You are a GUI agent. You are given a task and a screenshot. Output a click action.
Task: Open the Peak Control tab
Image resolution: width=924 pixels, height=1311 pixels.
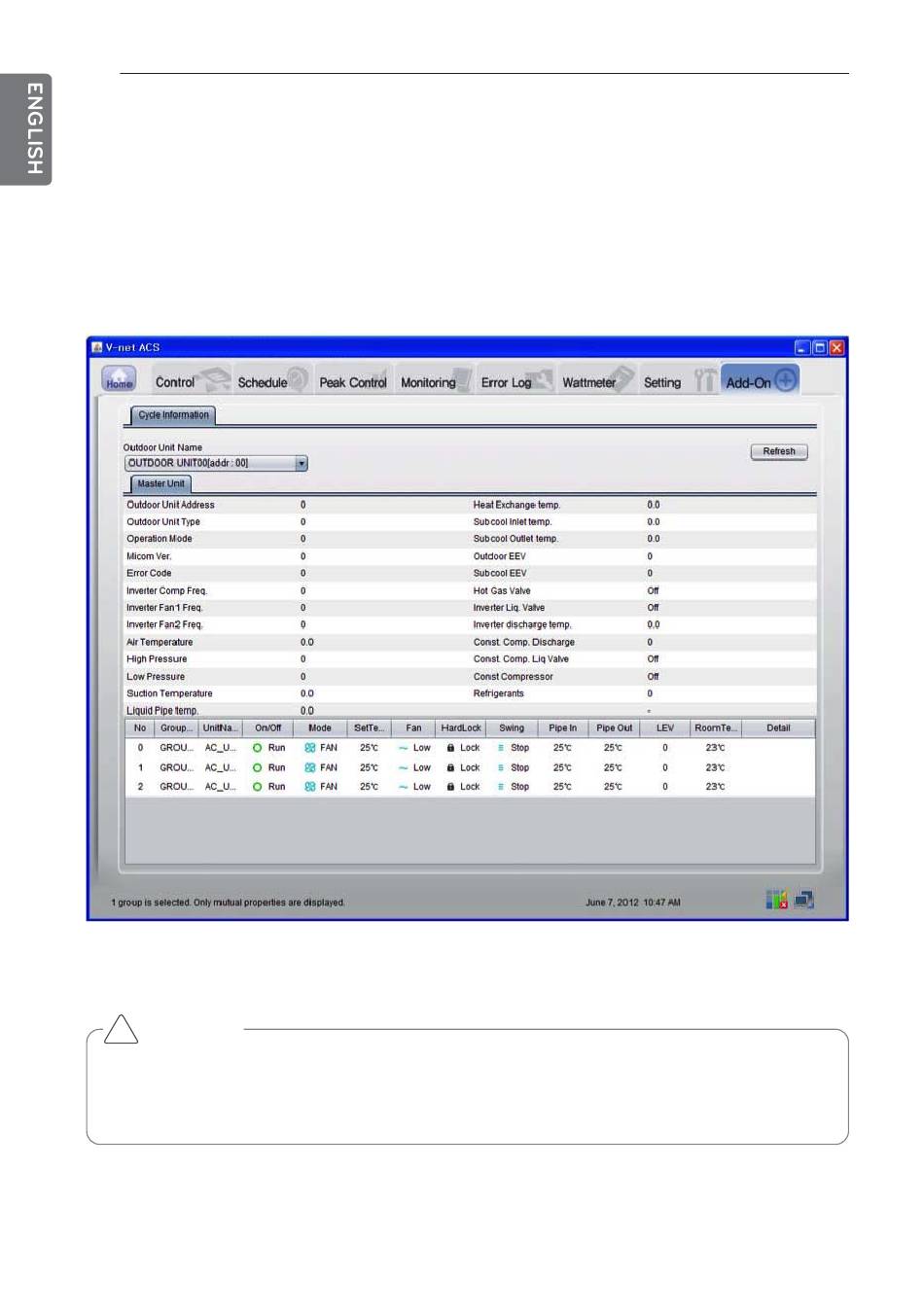pyautogui.click(x=354, y=380)
